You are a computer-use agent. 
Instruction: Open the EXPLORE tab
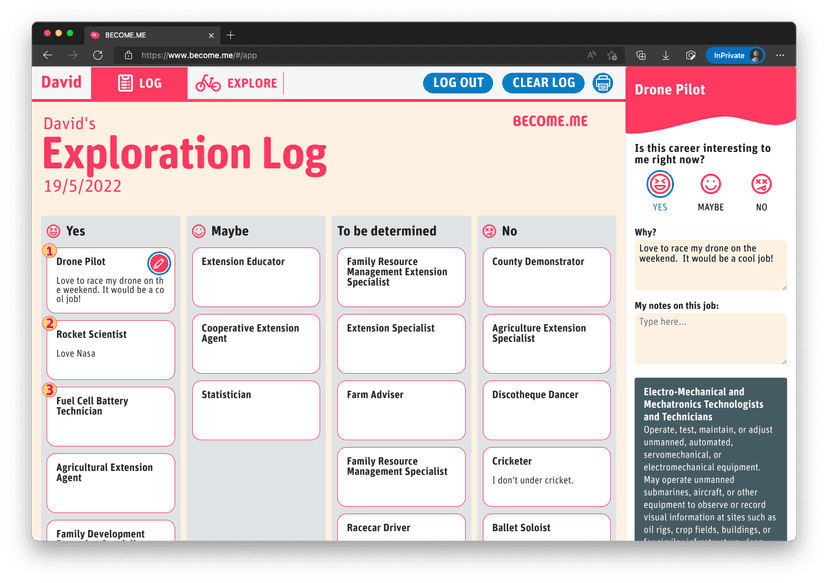pos(236,83)
